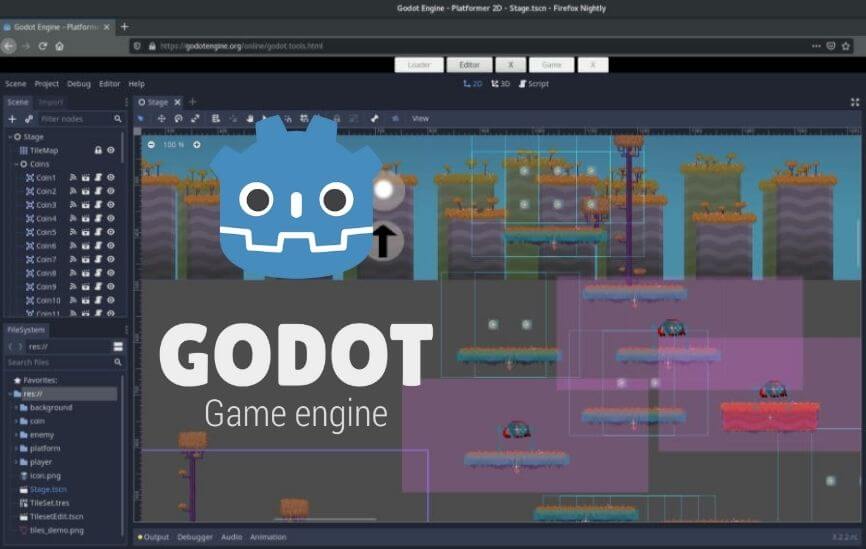
Task: Click the Filter nodes search field
Action: [76, 119]
